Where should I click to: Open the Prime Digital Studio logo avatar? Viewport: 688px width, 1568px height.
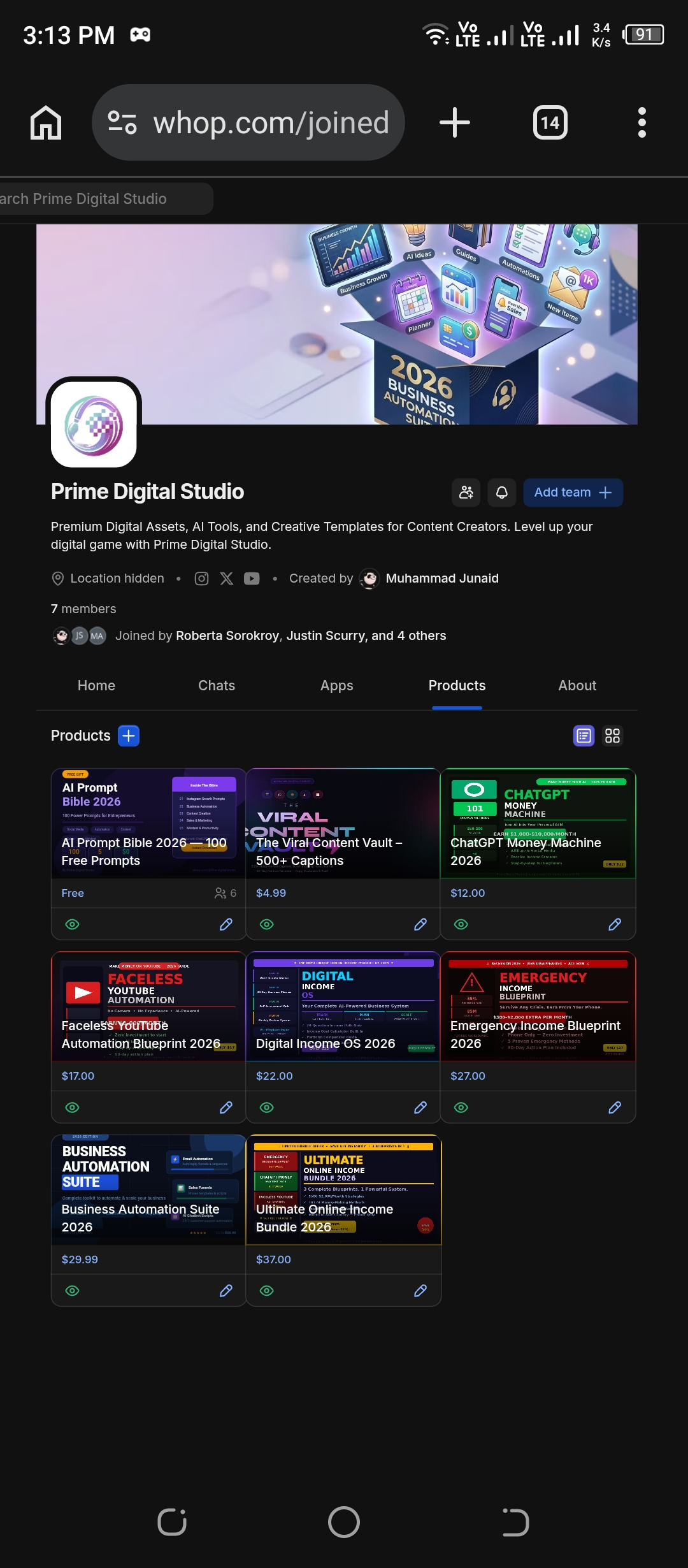(x=94, y=424)
